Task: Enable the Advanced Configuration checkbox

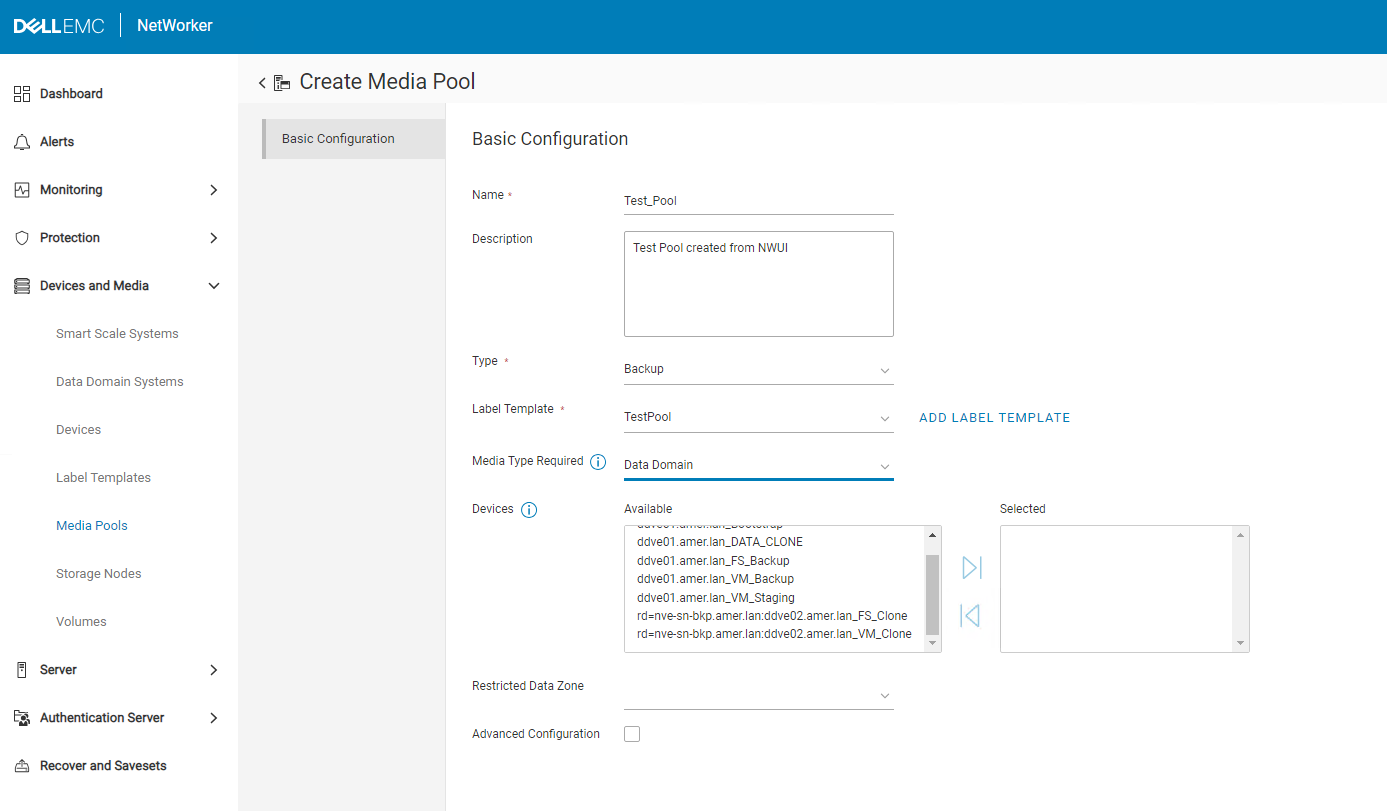Action: tap(631, 733)
